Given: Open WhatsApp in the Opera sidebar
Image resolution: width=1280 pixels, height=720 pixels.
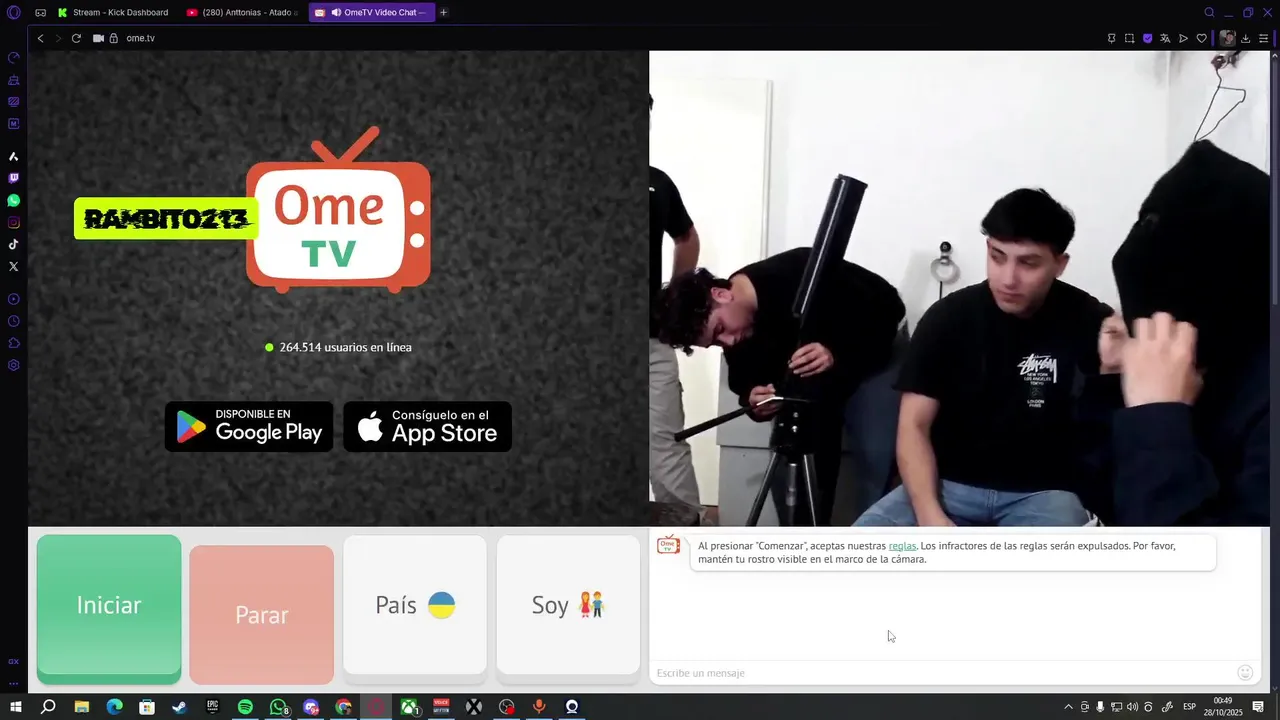Looking at the screenshot, I should [x=13, y=200].
